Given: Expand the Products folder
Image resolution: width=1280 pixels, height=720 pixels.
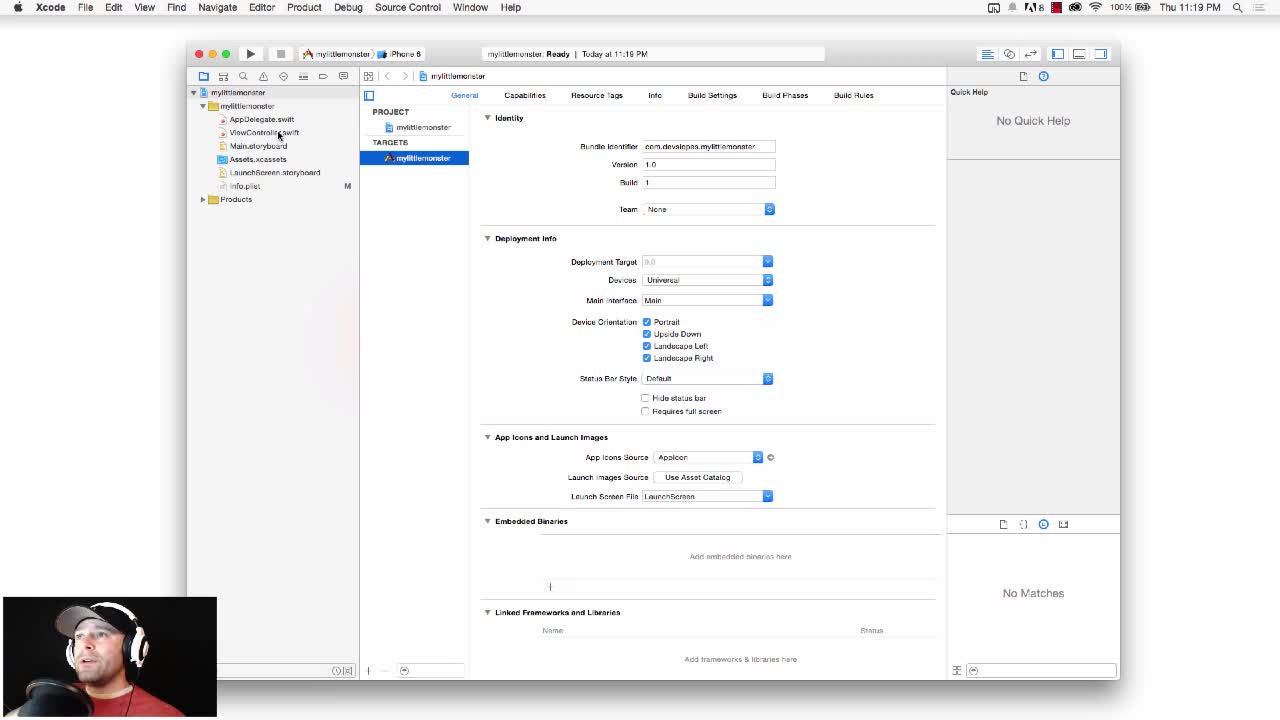Looking at the screenshot, I should point(203,199).
